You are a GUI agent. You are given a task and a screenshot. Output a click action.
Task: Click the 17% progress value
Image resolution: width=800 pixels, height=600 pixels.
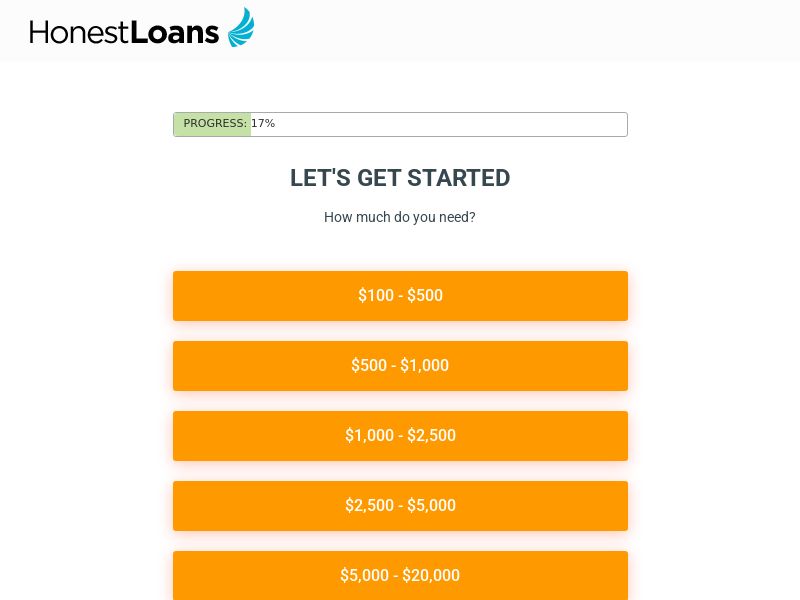[263, 124]
